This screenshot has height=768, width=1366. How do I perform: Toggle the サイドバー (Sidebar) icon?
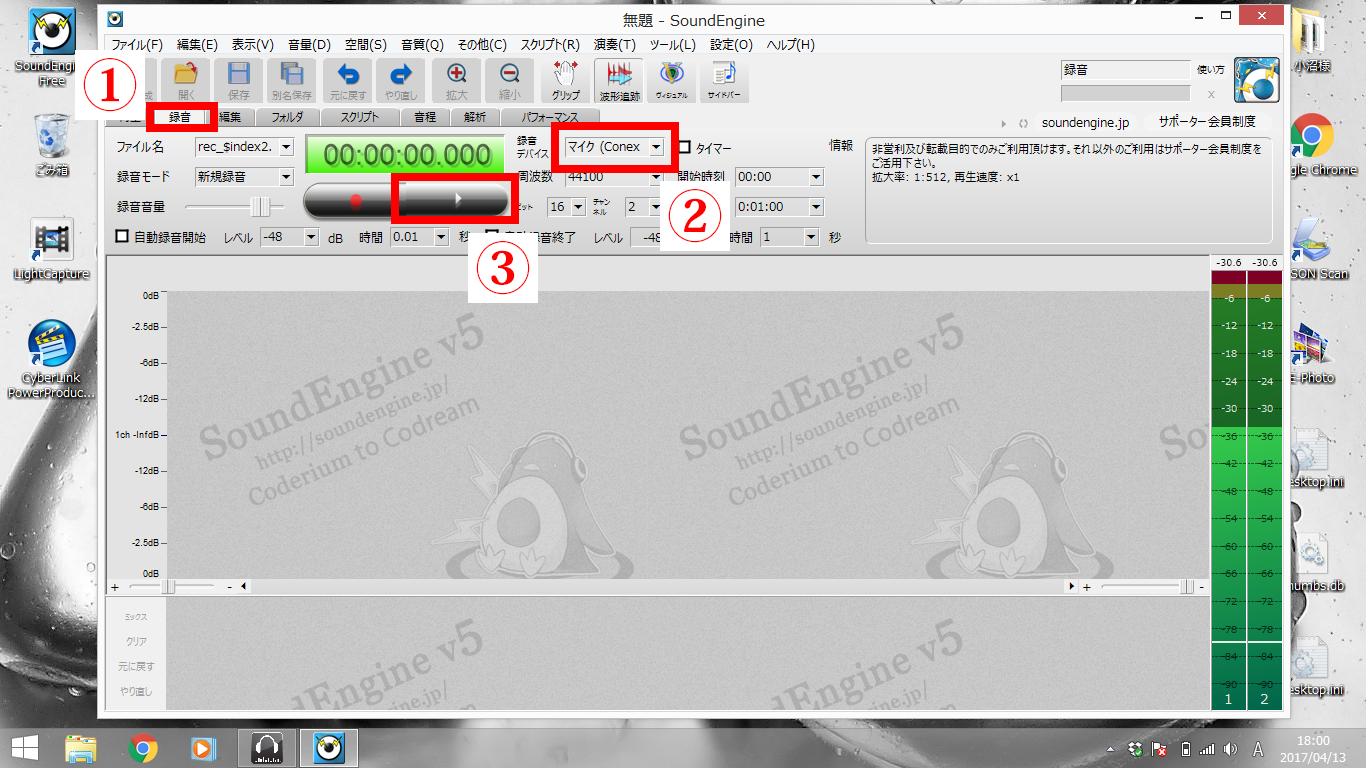(x=725, y=80)
